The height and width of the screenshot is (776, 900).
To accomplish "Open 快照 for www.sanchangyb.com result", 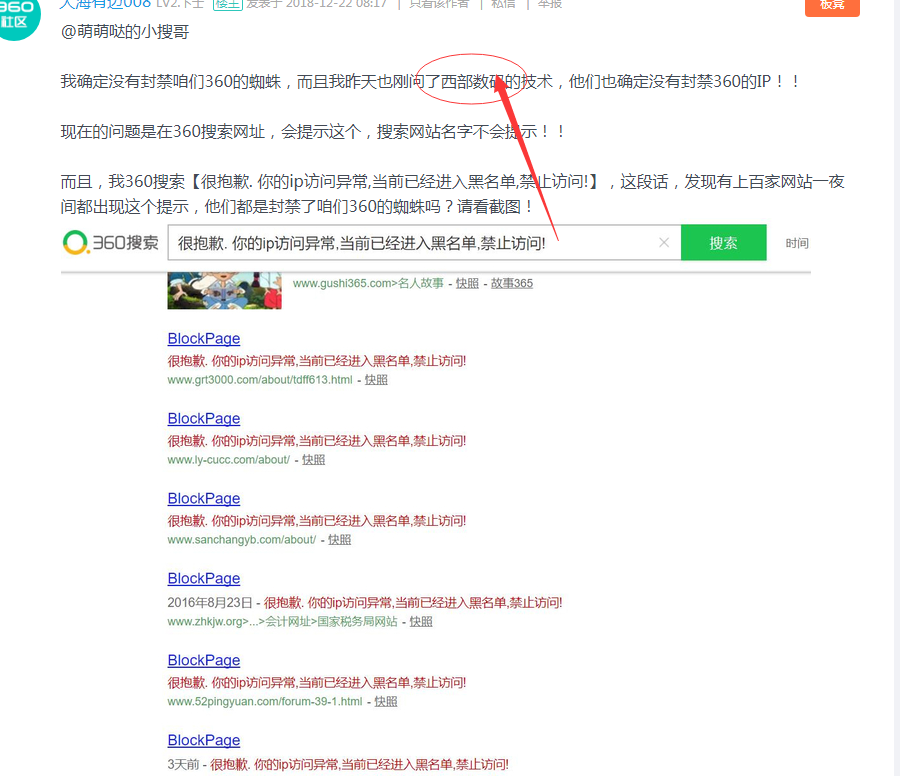I will 339,540.
